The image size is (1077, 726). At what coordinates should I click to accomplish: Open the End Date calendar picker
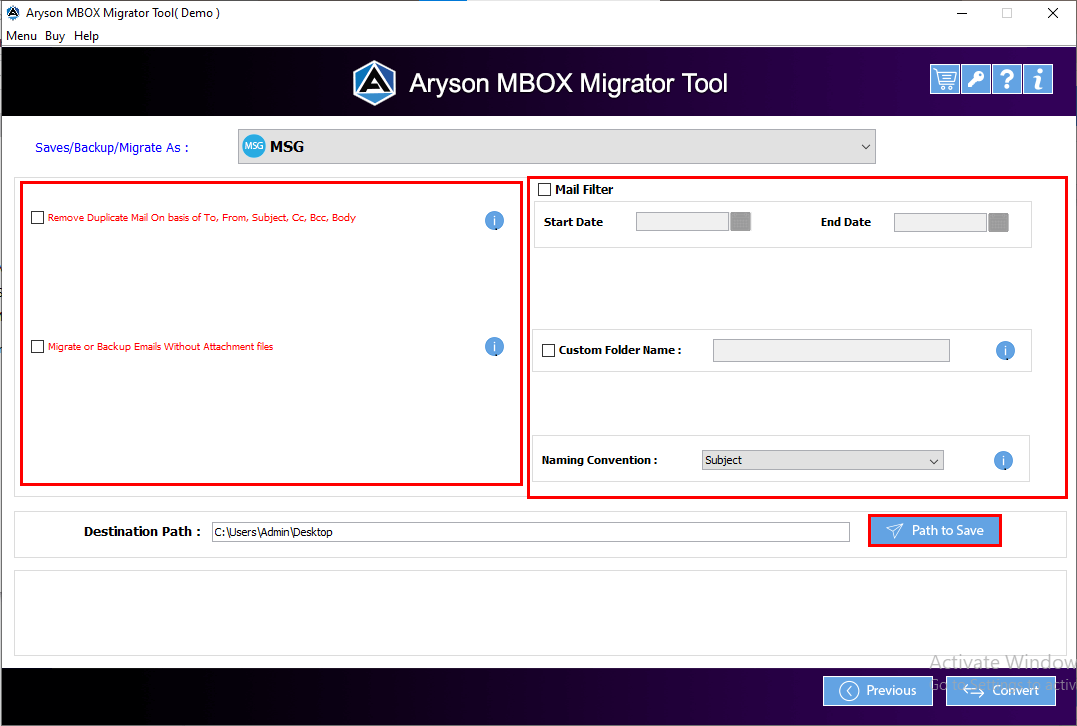point(998,223)
